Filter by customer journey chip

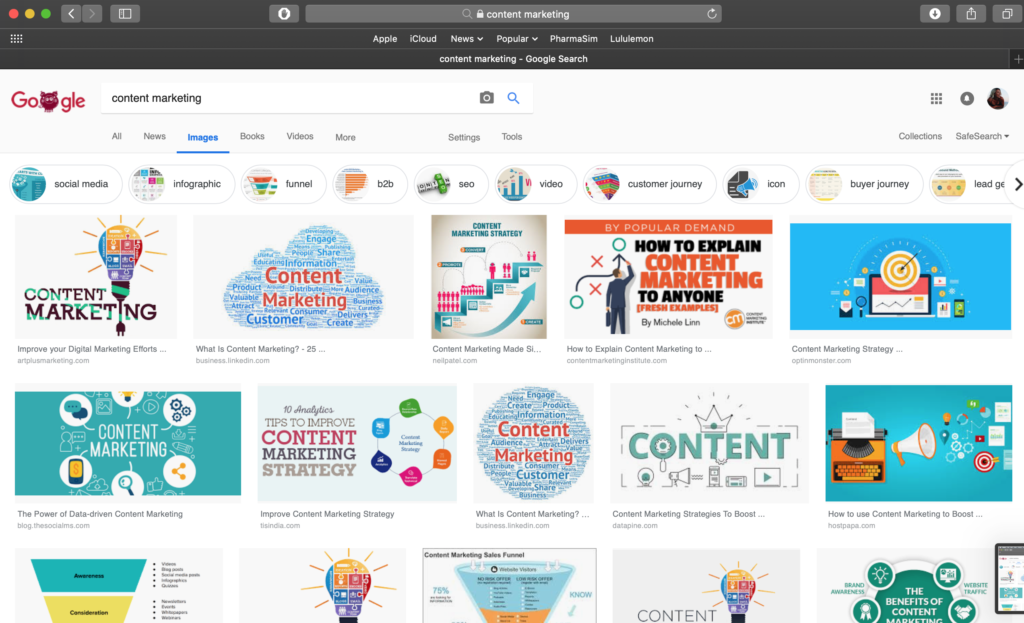(x=649, y=184)
